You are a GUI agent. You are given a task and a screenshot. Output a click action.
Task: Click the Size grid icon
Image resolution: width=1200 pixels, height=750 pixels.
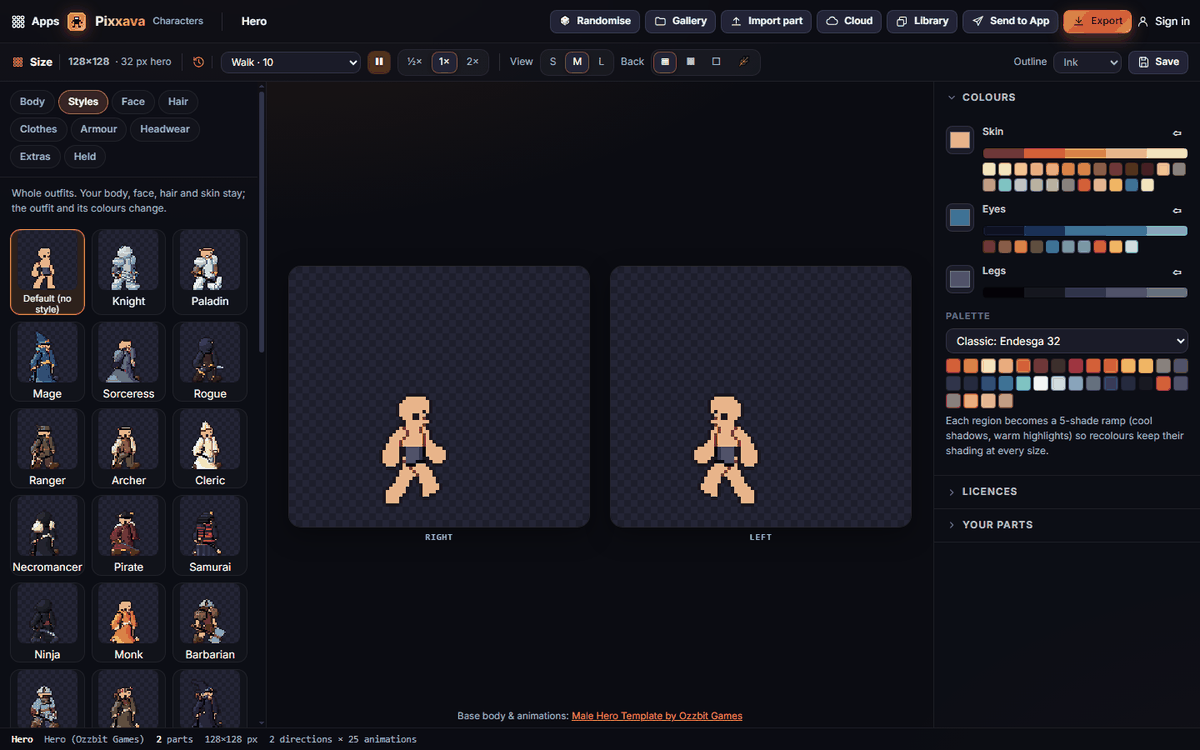point(18,62)
